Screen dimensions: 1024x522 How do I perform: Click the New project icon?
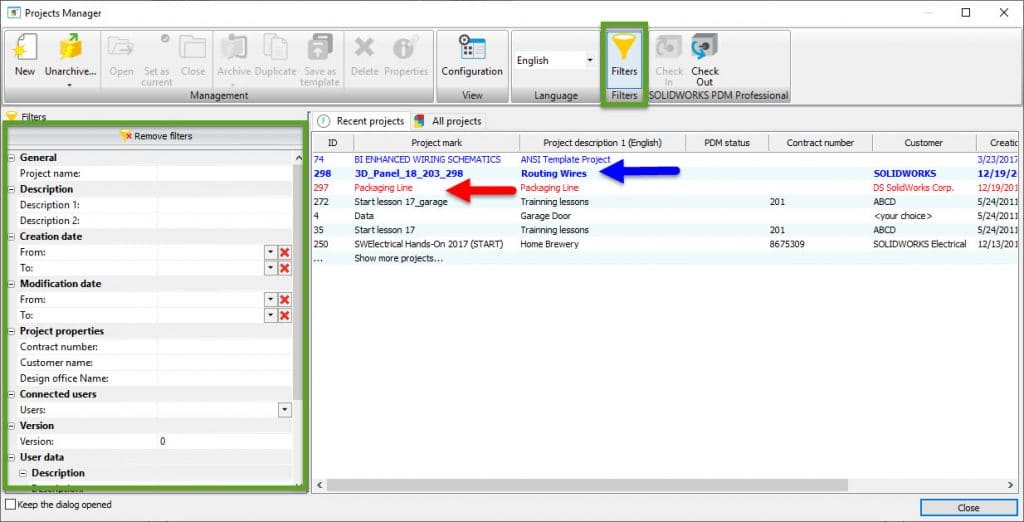point(25,49)
